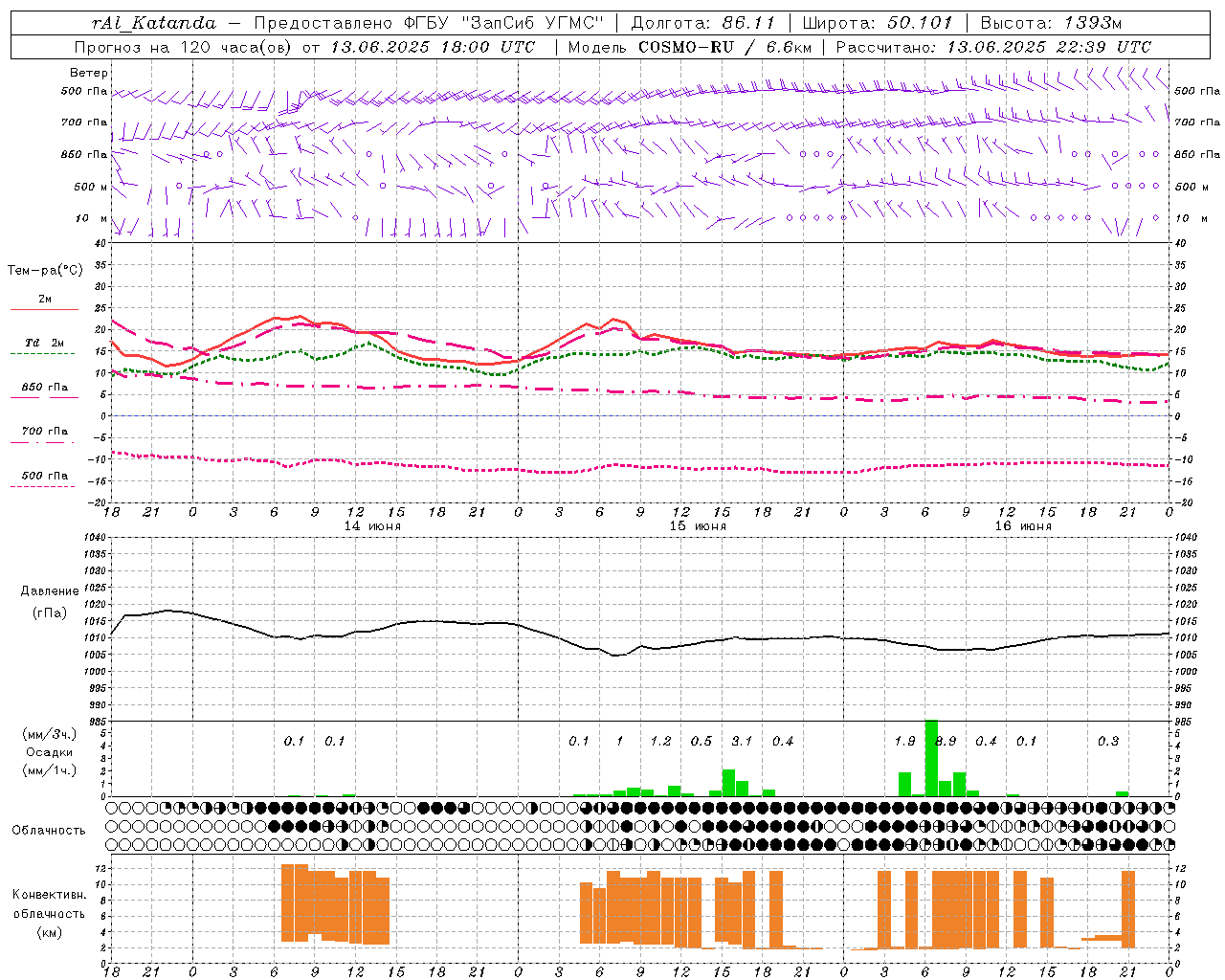Select the Широта: 50.101 header value

pos(878,23)
